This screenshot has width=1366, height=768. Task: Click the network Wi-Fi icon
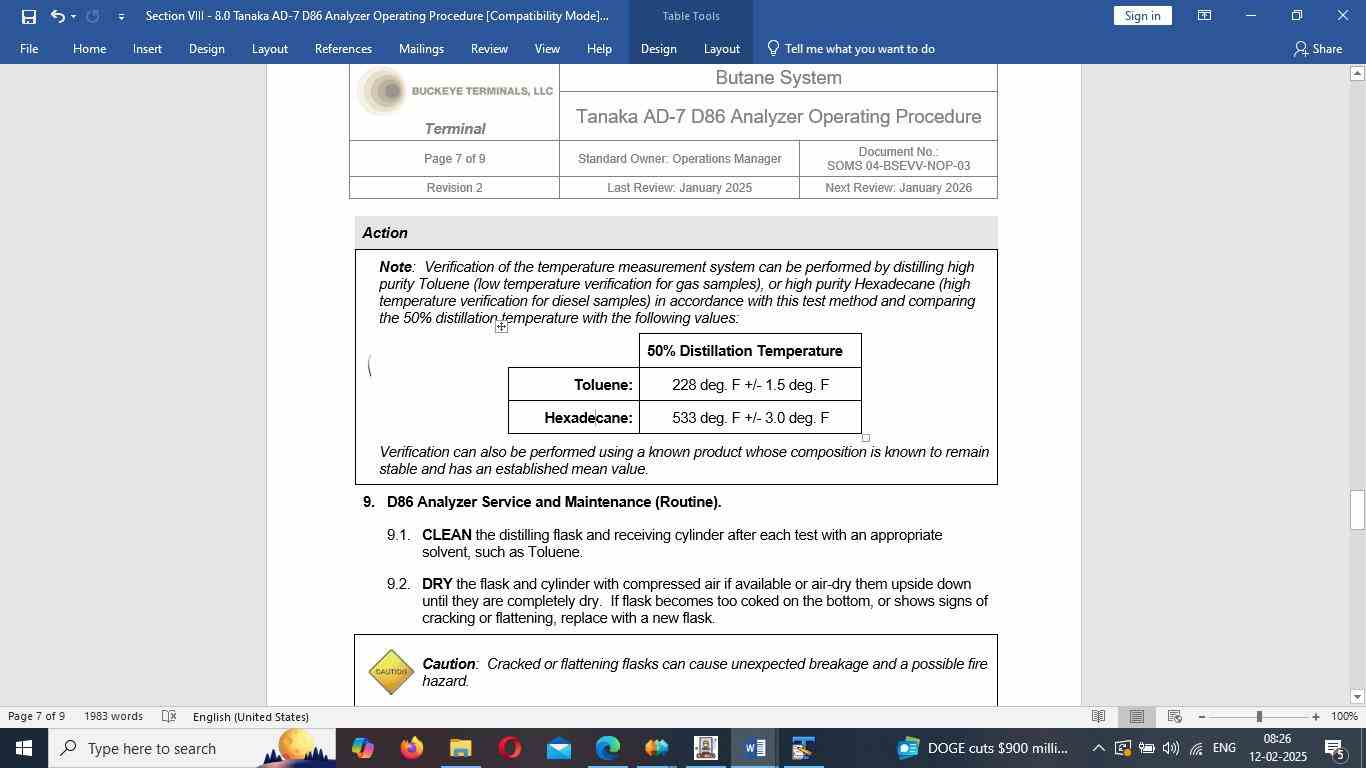pyautogui.click(x=1196, y=748)
